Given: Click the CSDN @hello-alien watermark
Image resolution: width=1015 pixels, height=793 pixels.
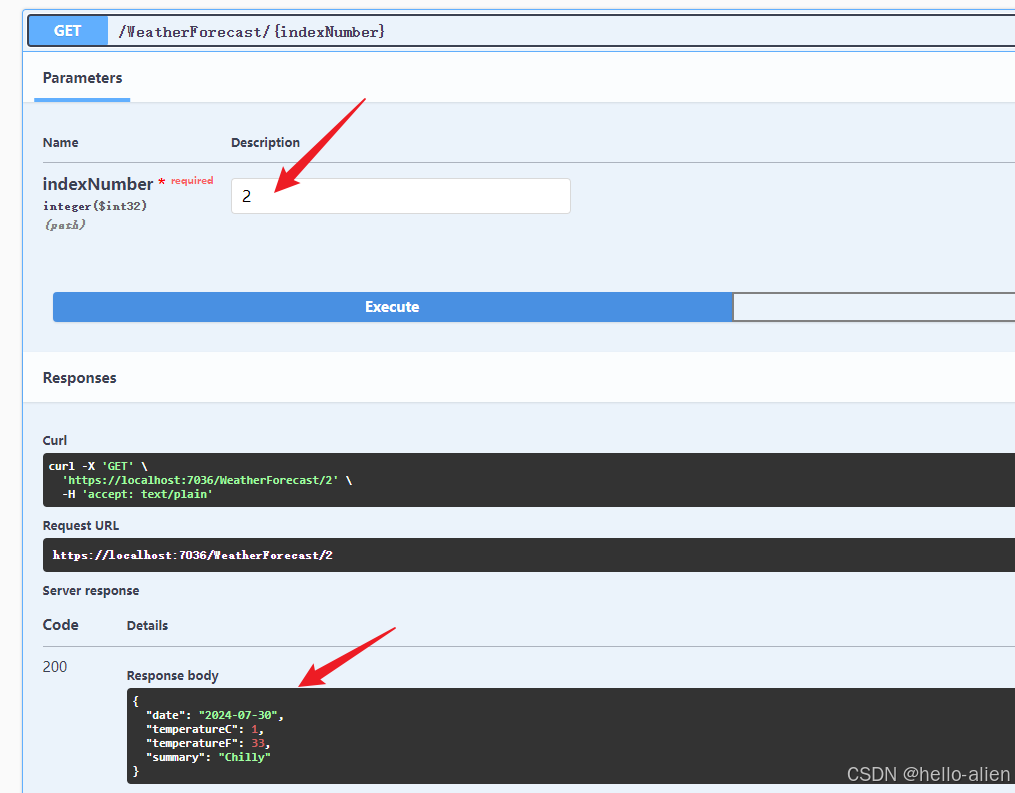Looking at the screenshot, I should coord(928,774).
